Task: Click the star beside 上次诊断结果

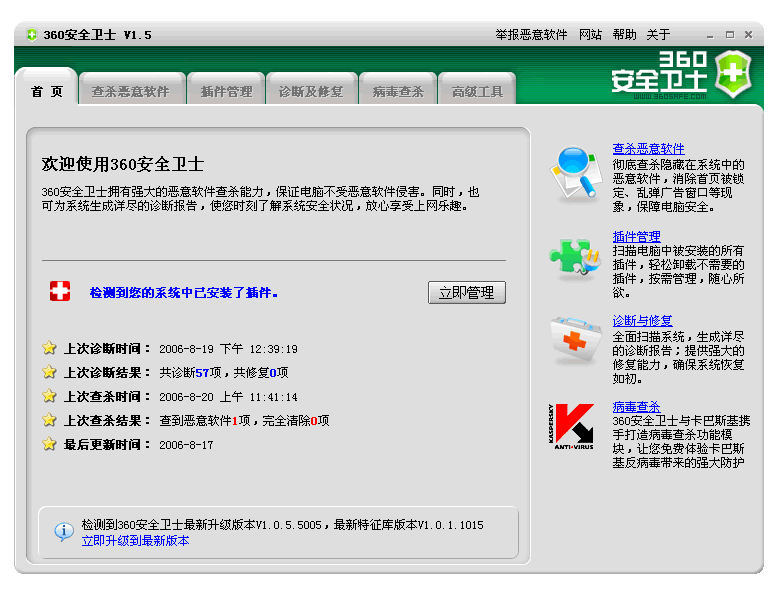Action: [x=49, y=371]
